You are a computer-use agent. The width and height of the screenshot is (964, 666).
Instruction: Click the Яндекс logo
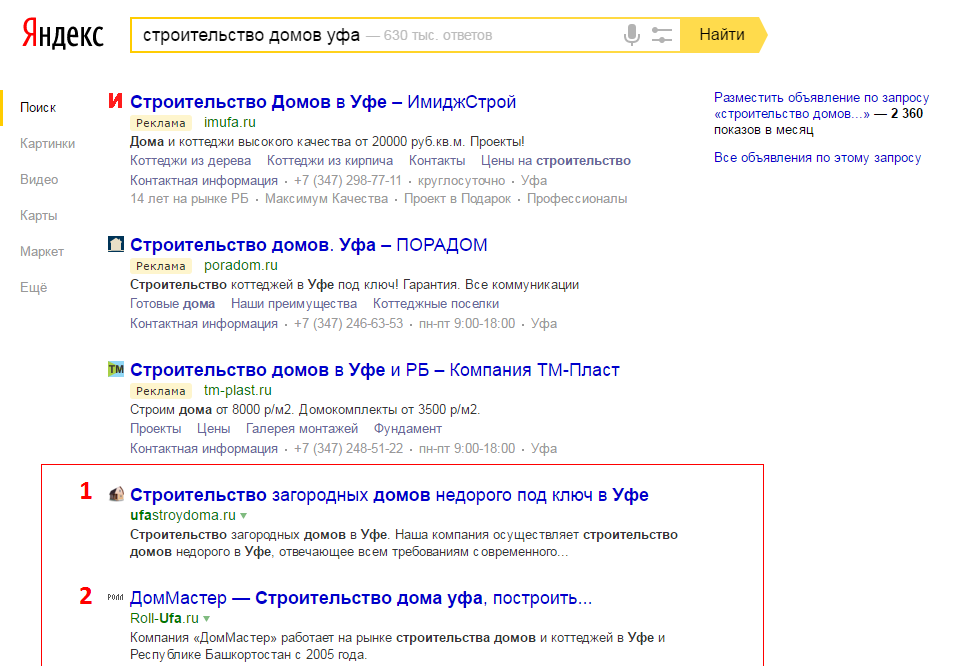click(x=62, y=34)
